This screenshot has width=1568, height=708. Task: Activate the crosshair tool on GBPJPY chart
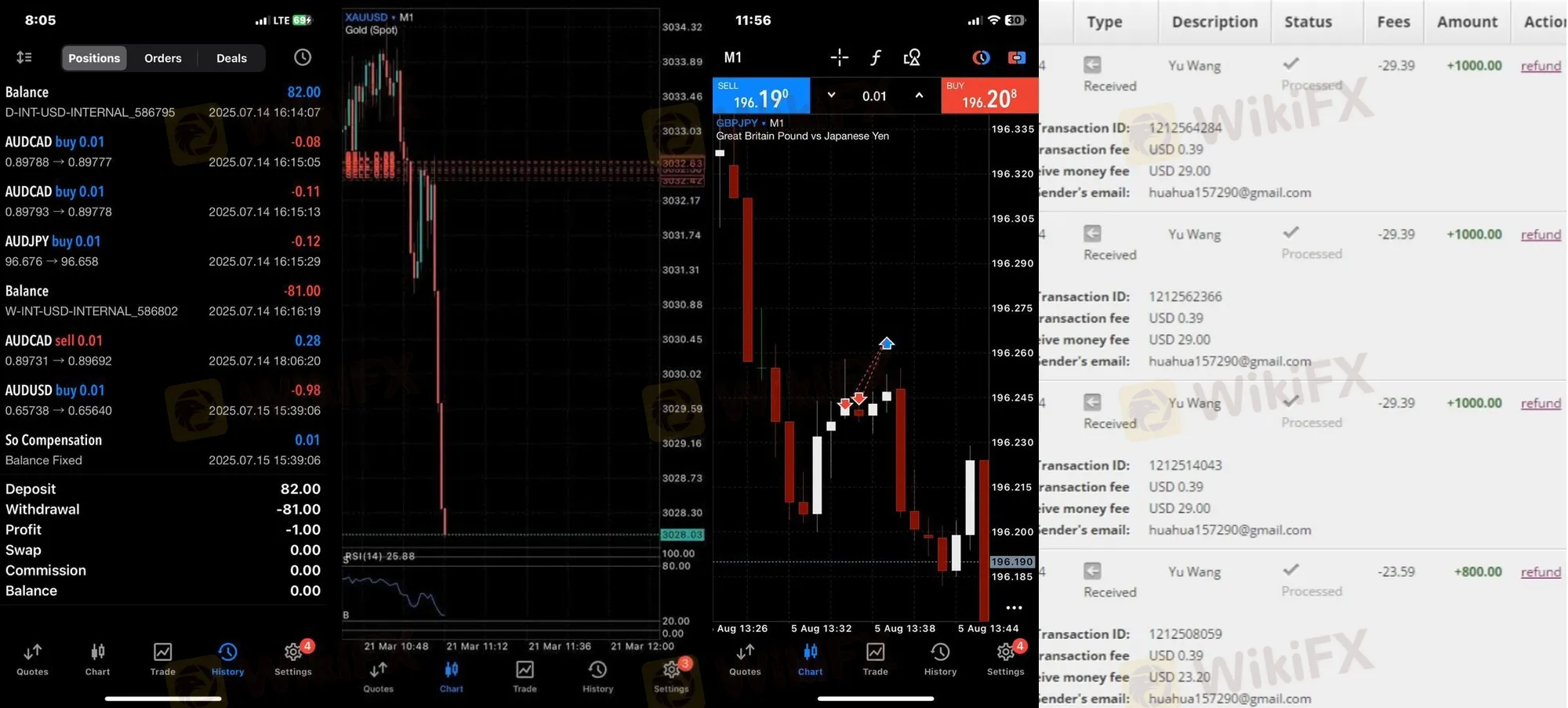pyautogui.click(x=839, y=57)
